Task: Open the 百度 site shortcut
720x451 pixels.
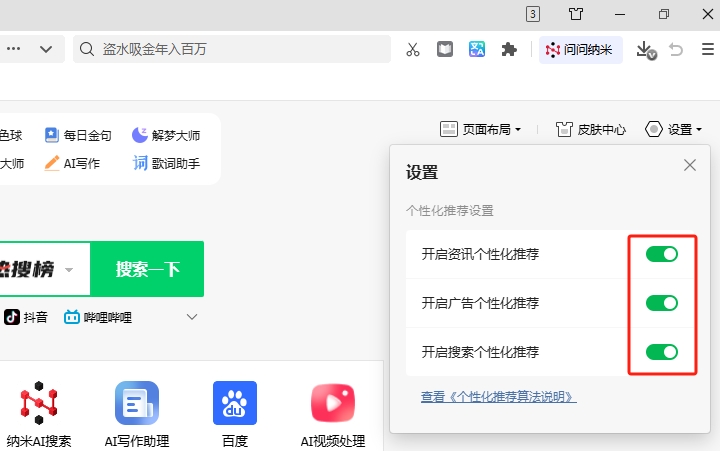Action: pyautogui.click(x=235, y=403)
